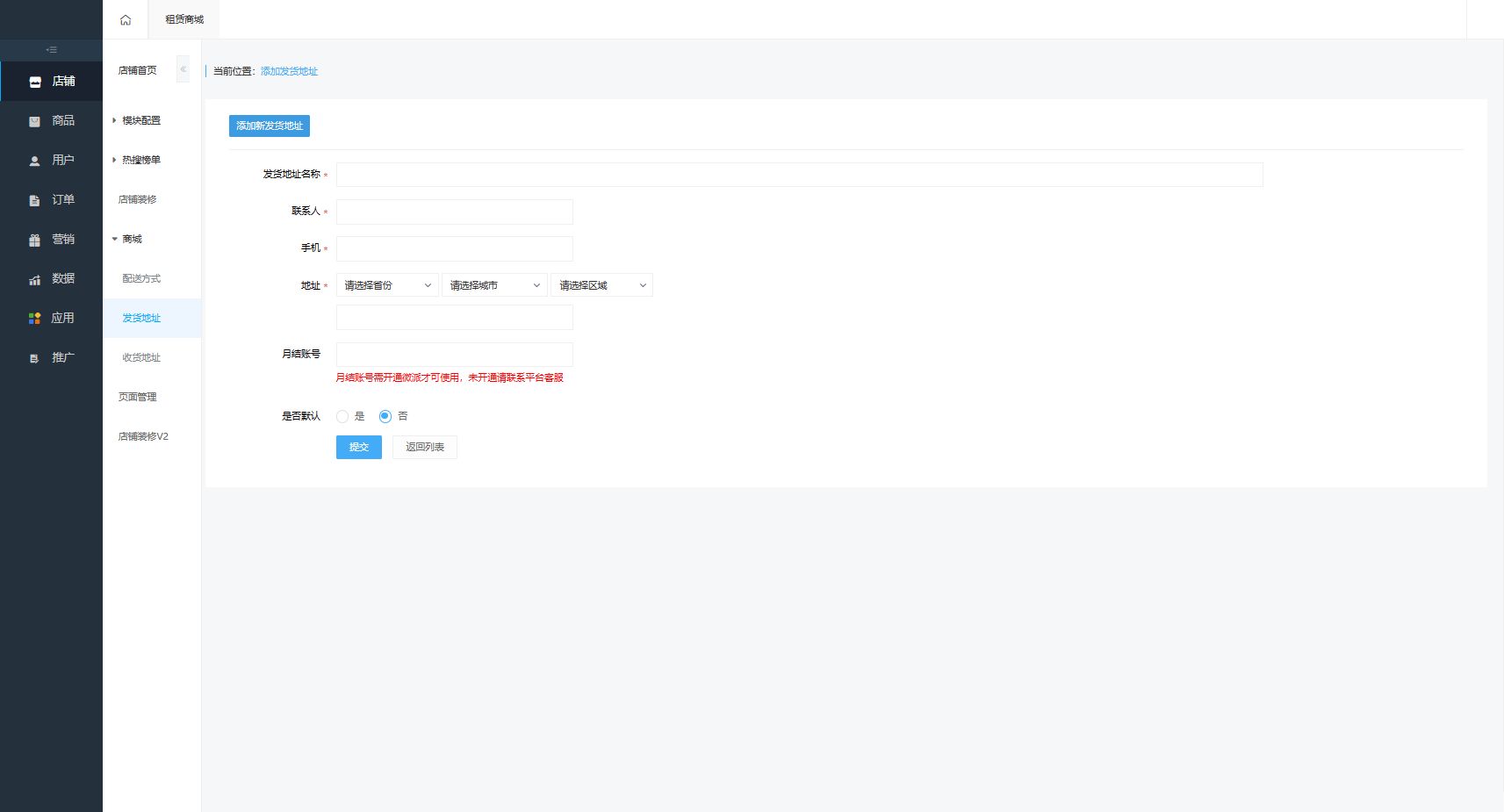
Task: Go to 配送方式 submenu item
Action: click(x=141, y=278)
